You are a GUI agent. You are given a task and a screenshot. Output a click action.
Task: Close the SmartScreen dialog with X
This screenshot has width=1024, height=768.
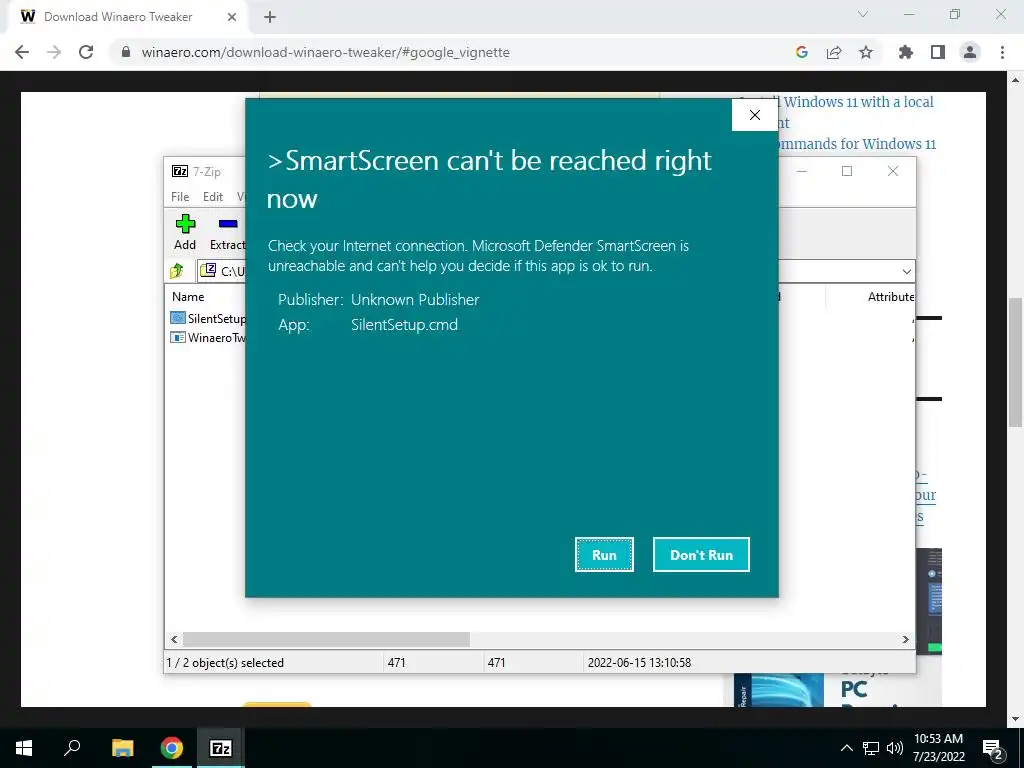pyautogui.click(x=755, y=115)
